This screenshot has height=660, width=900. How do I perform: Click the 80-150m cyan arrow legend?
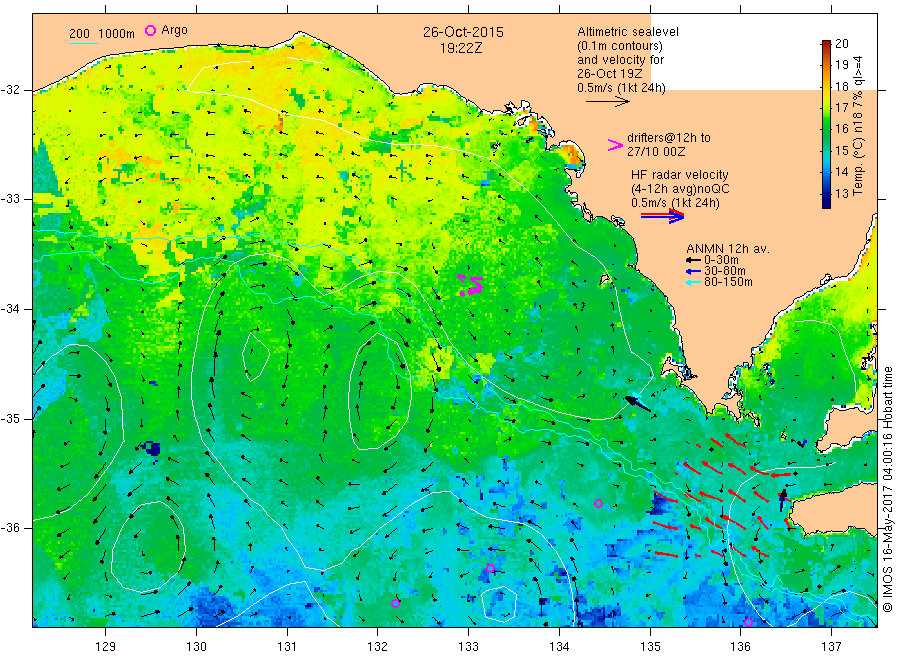(x=694, y=282)
